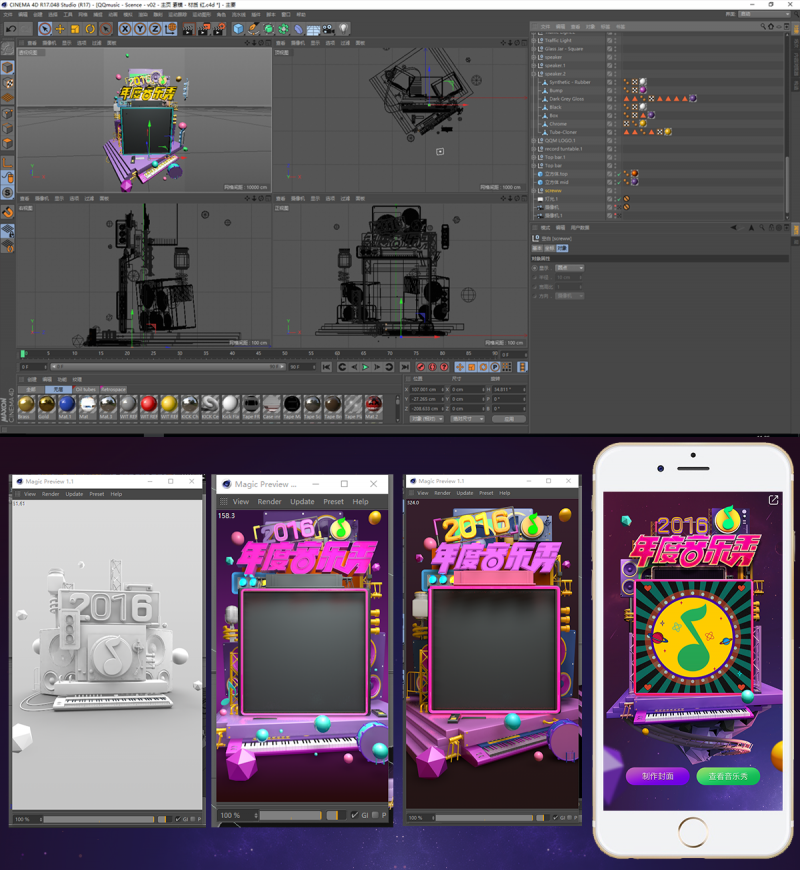Open Preset menu in middle Magic Preview
The image size is (800, 870).
tap(333, 502)
